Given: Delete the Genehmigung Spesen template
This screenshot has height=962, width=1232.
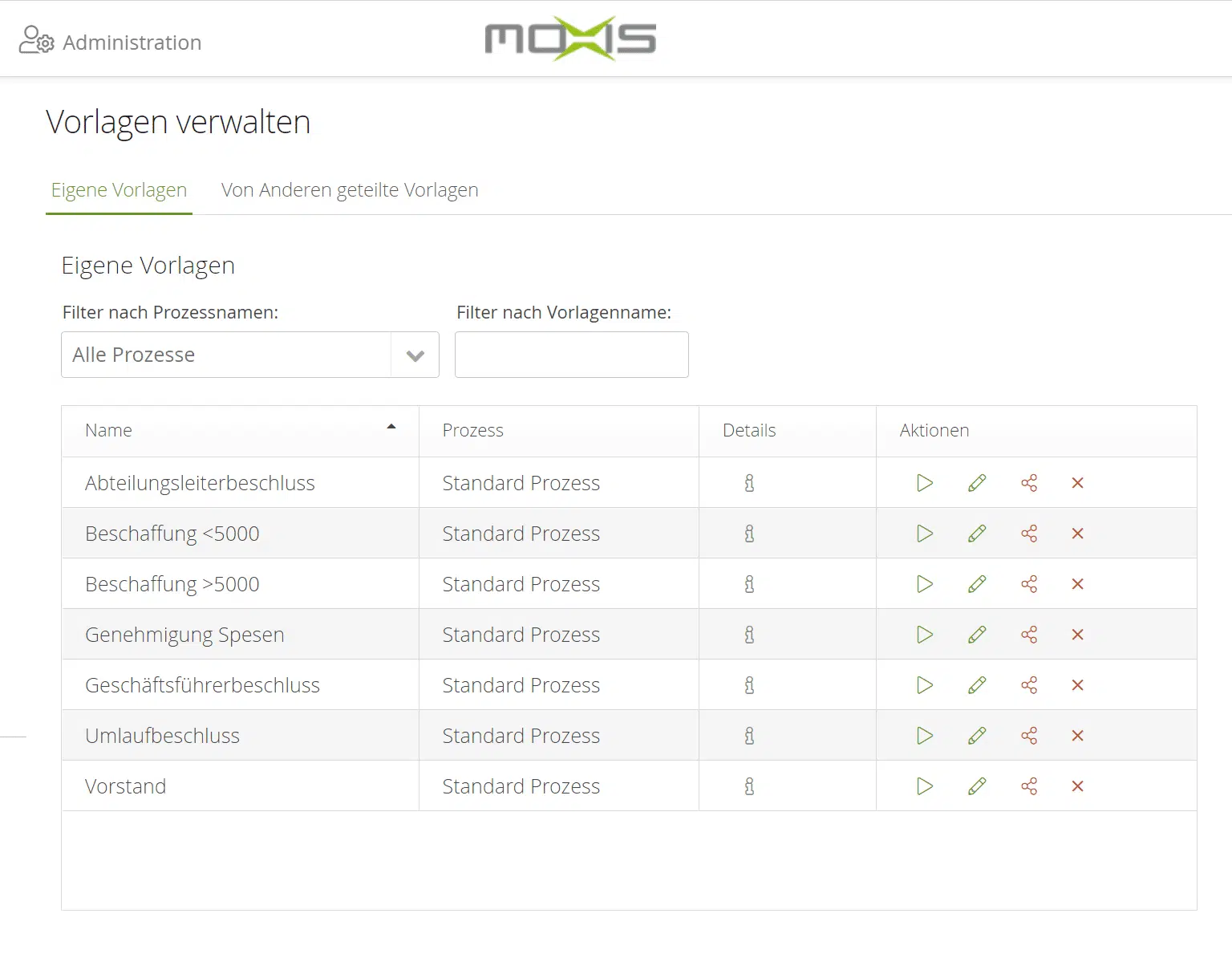Looking at the screenshot, I should [1078, 635].
